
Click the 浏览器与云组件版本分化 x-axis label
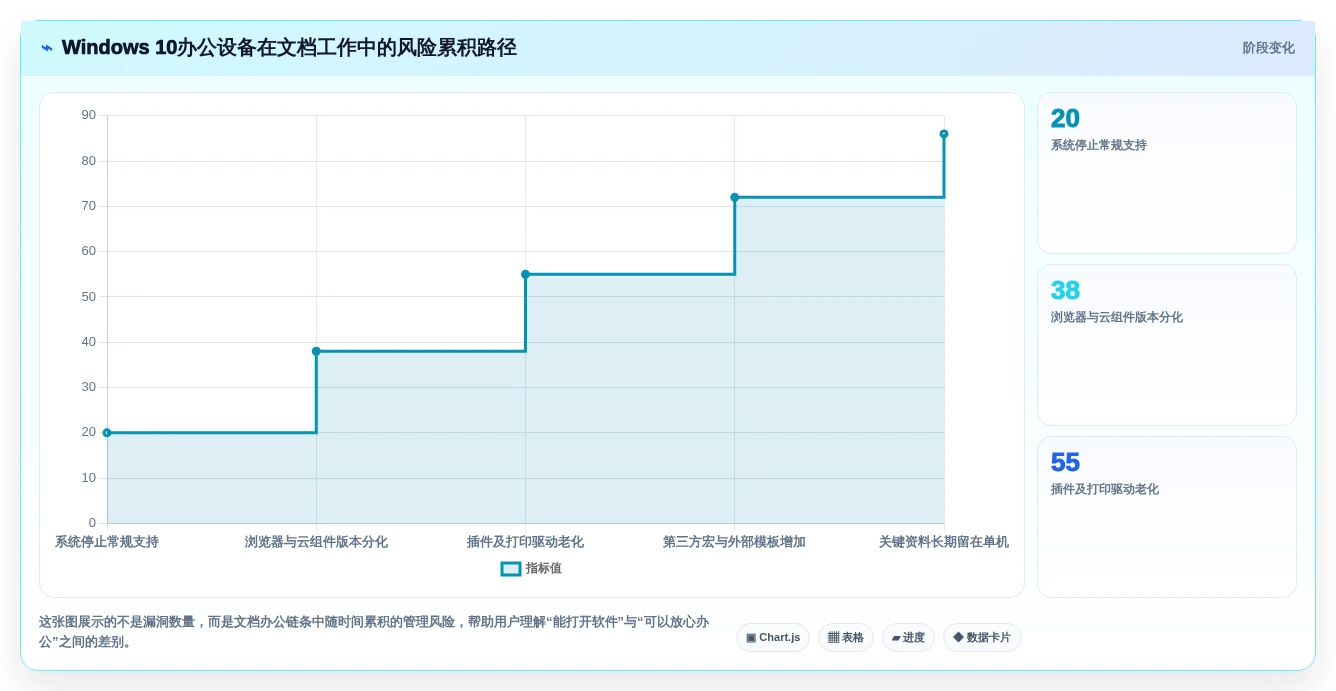316,542
